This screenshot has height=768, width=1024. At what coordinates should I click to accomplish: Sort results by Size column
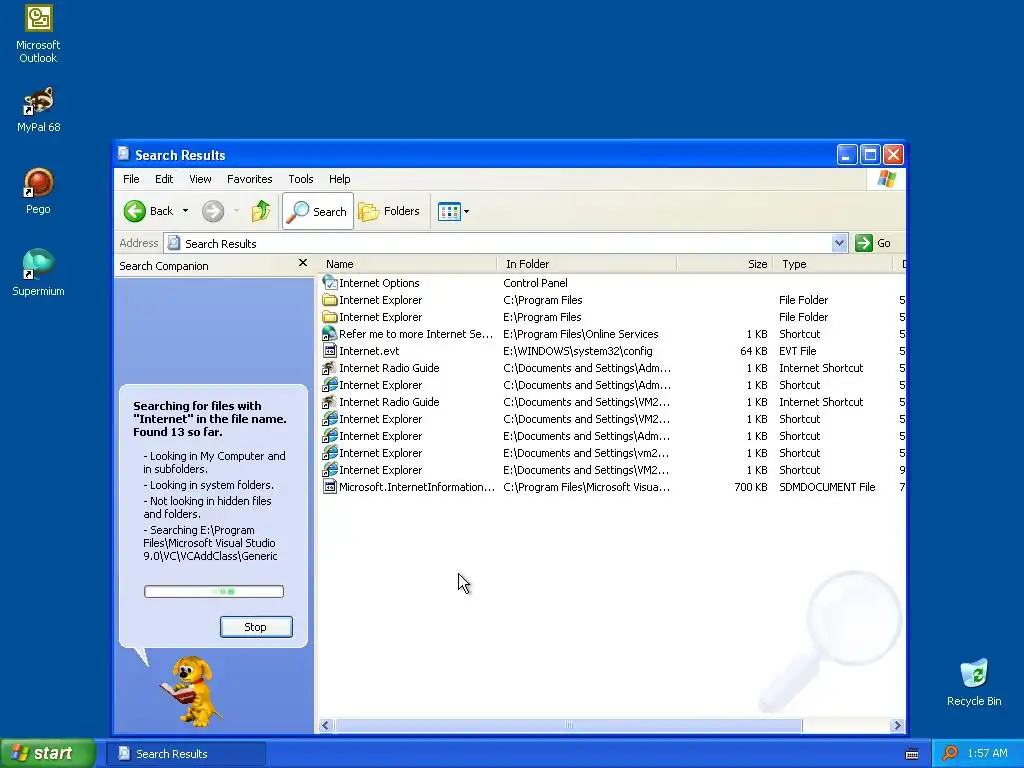point(725,264)
